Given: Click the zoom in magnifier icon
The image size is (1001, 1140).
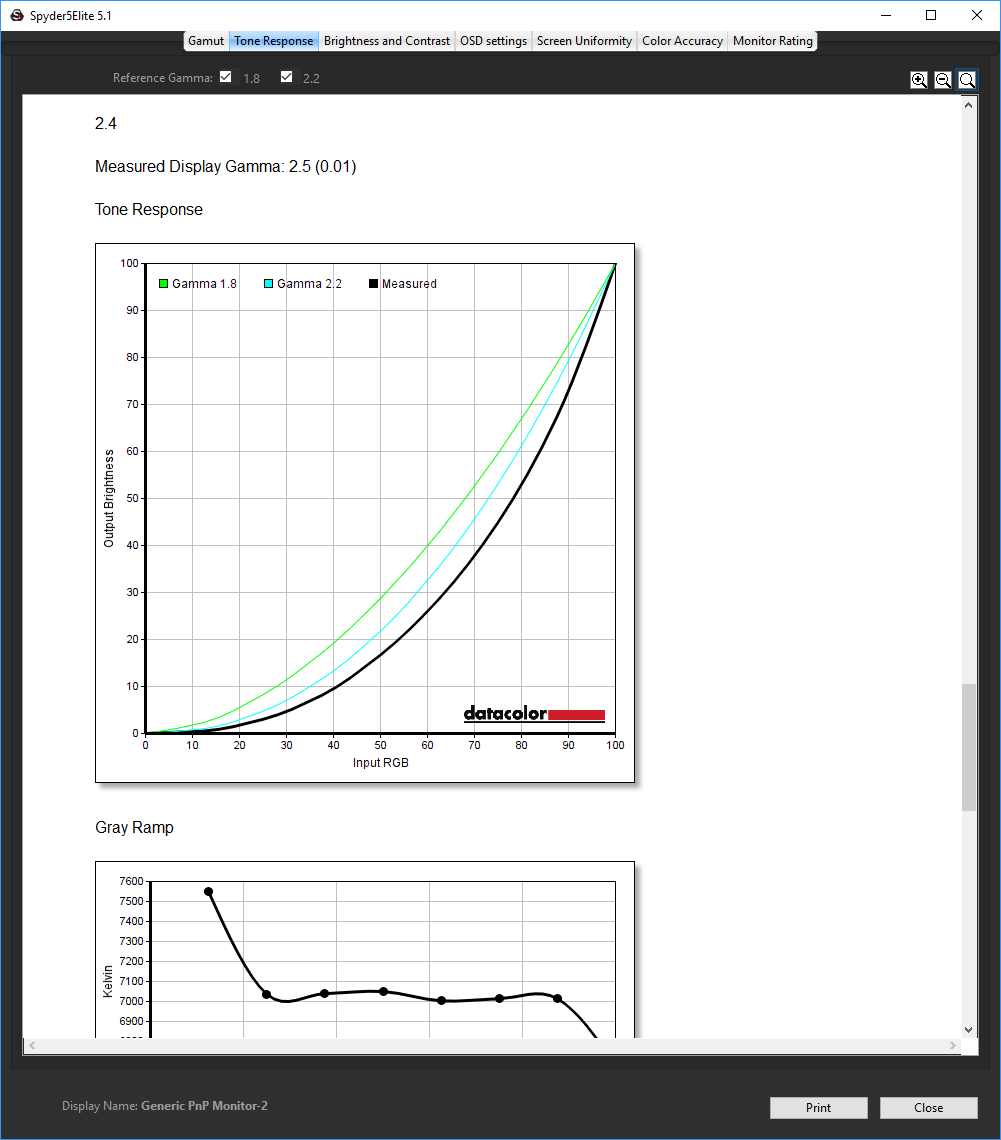Looking at the screenshot, I should 919,80.
